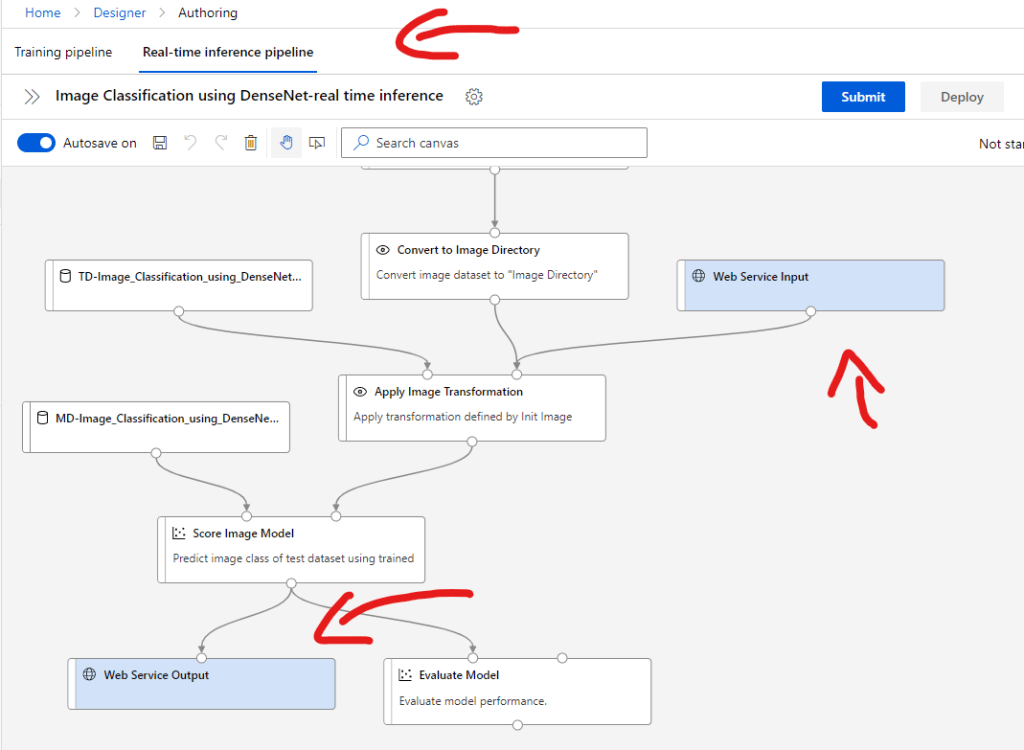Expand the collapsed panel using the double chevron
Viewport: 1024px width, 750px height.
tap(31, 96)
